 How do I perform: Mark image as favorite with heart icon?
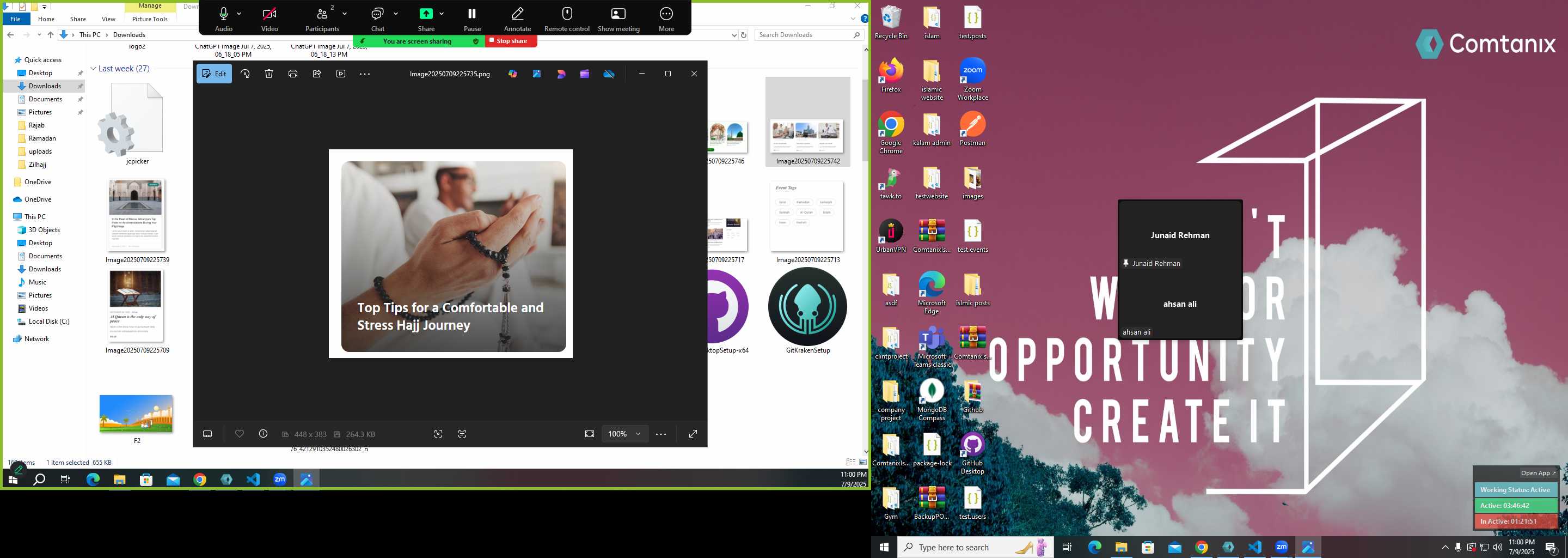[x=240, y=434]
